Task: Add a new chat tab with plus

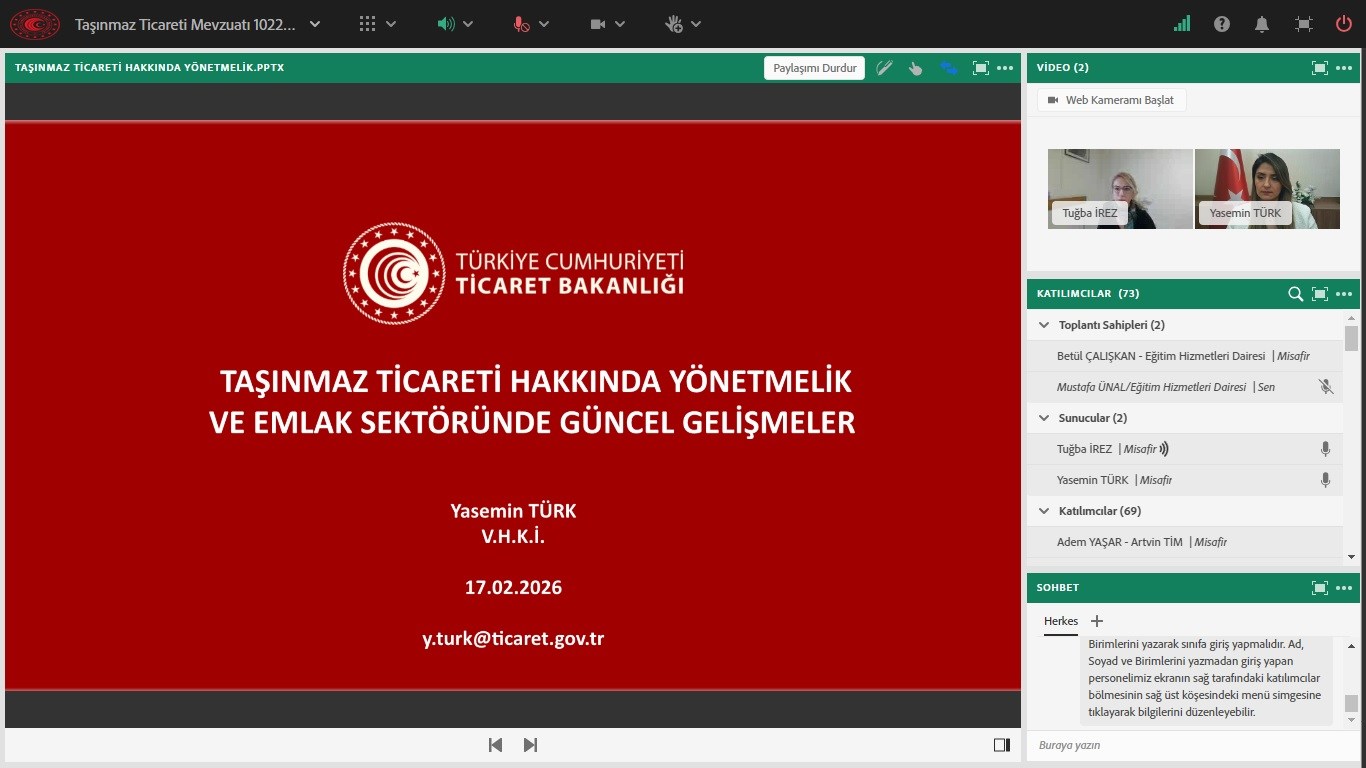Action: click(1096, 621)
